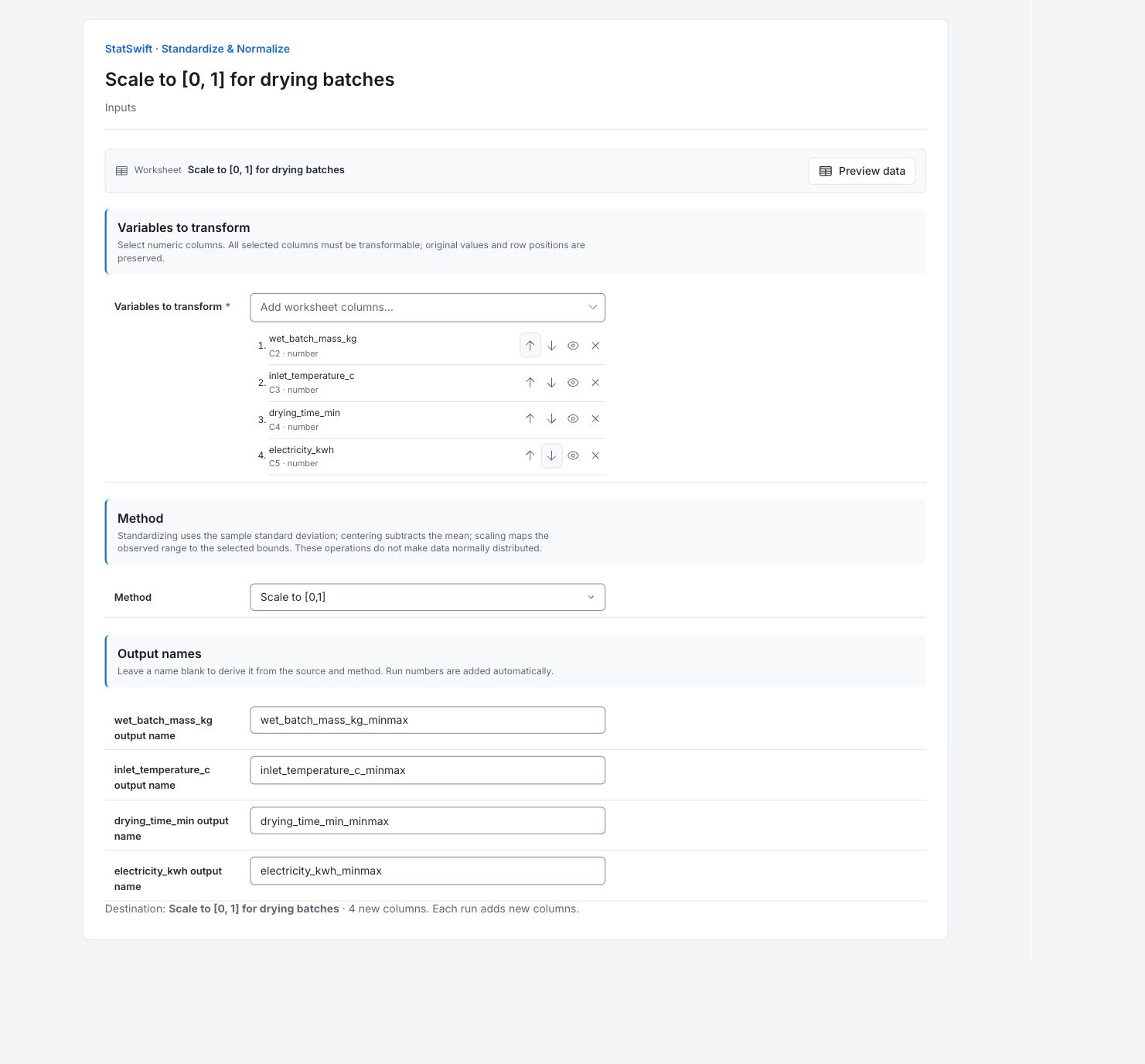Move electricity_kwh up in the list
1145x1064 pixels.
coord(530,455)
